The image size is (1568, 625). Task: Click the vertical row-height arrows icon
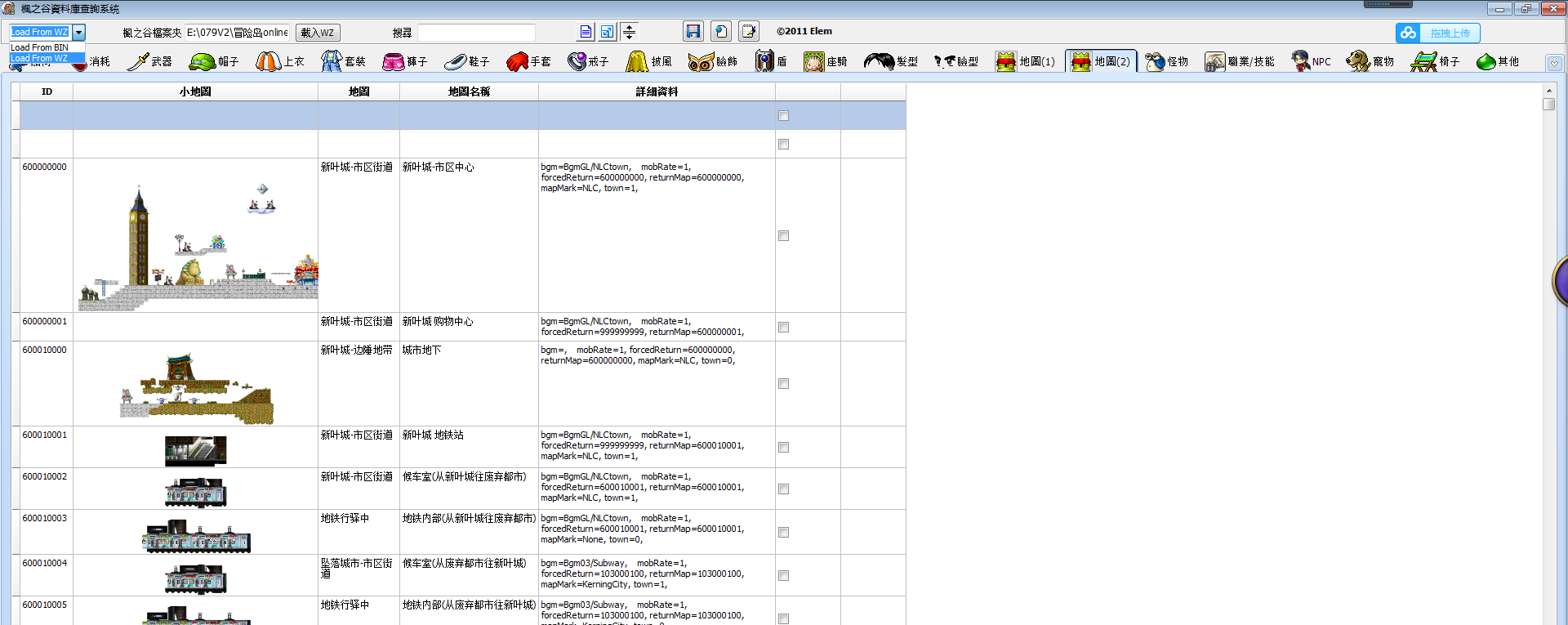point(629,32)
